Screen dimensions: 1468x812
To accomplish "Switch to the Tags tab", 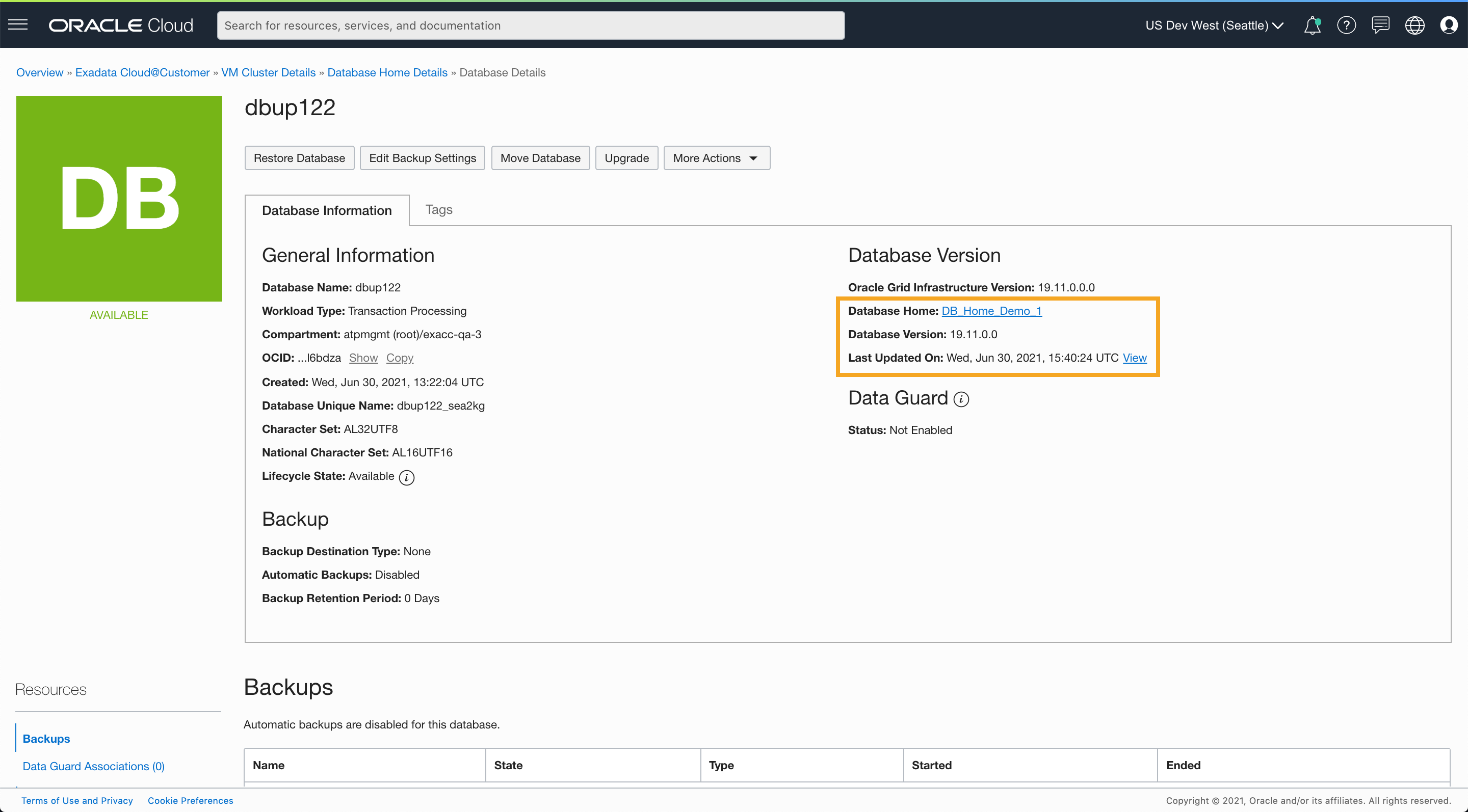I will [x=439, y=209].
